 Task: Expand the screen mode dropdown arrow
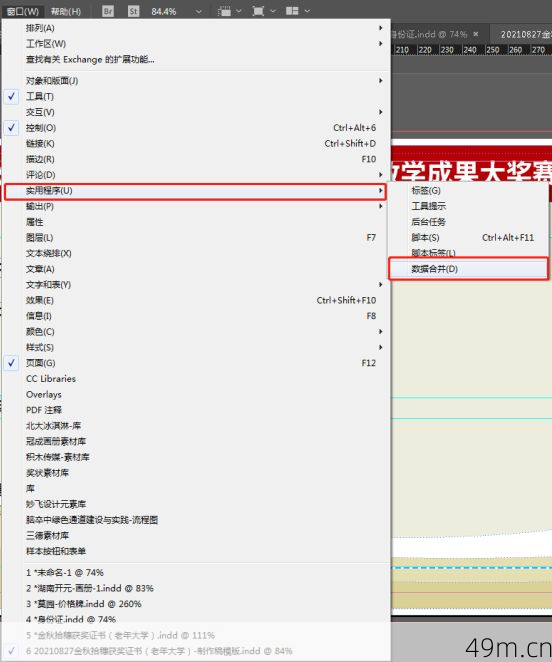273,11
